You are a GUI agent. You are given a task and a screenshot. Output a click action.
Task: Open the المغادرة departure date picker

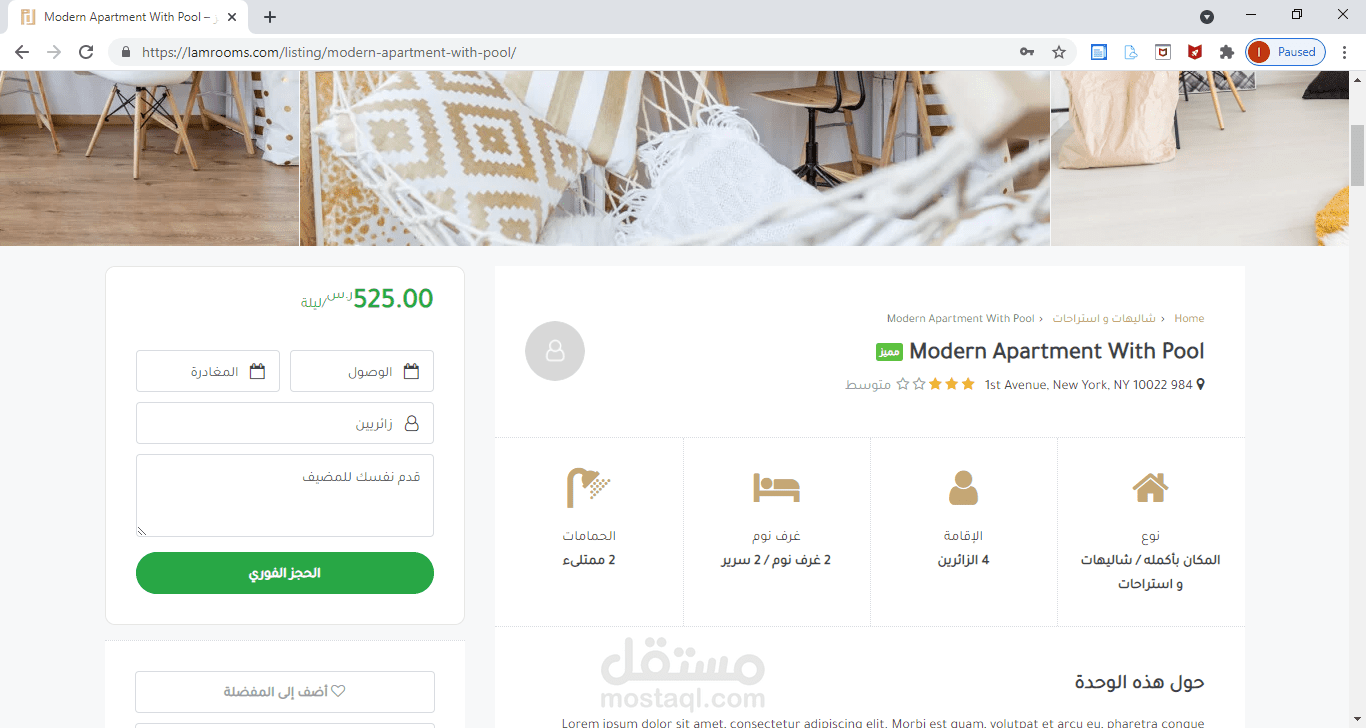click(x=208, y=371)
